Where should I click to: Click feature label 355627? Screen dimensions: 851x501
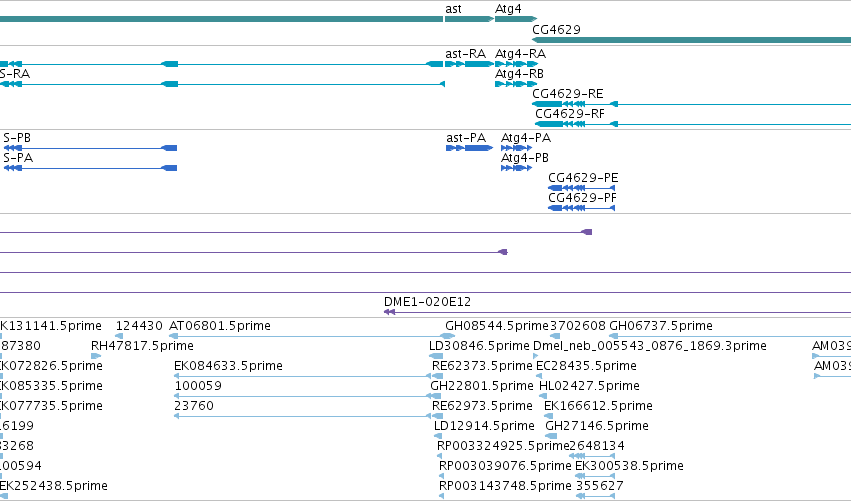(600, 486)
